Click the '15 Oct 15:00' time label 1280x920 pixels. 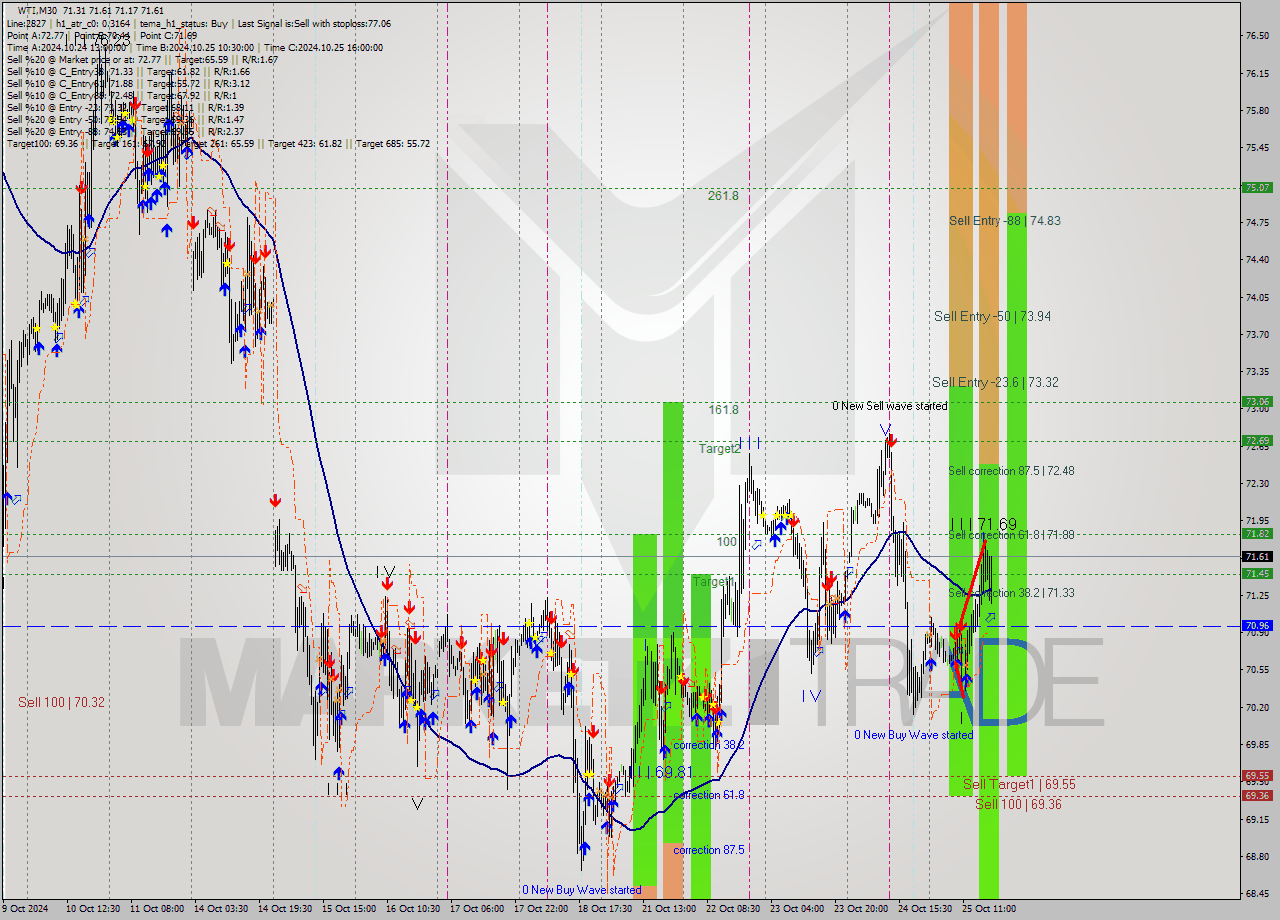click(348, 909)
